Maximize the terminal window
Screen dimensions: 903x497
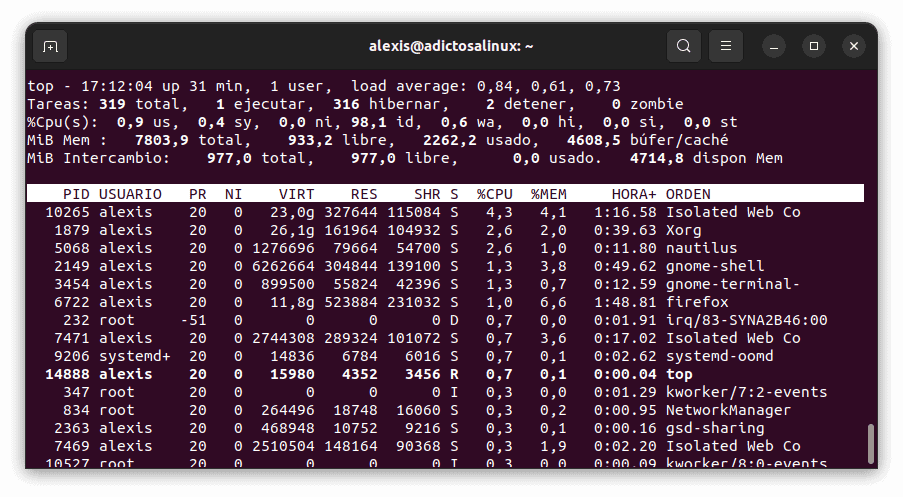coord(814,46)
